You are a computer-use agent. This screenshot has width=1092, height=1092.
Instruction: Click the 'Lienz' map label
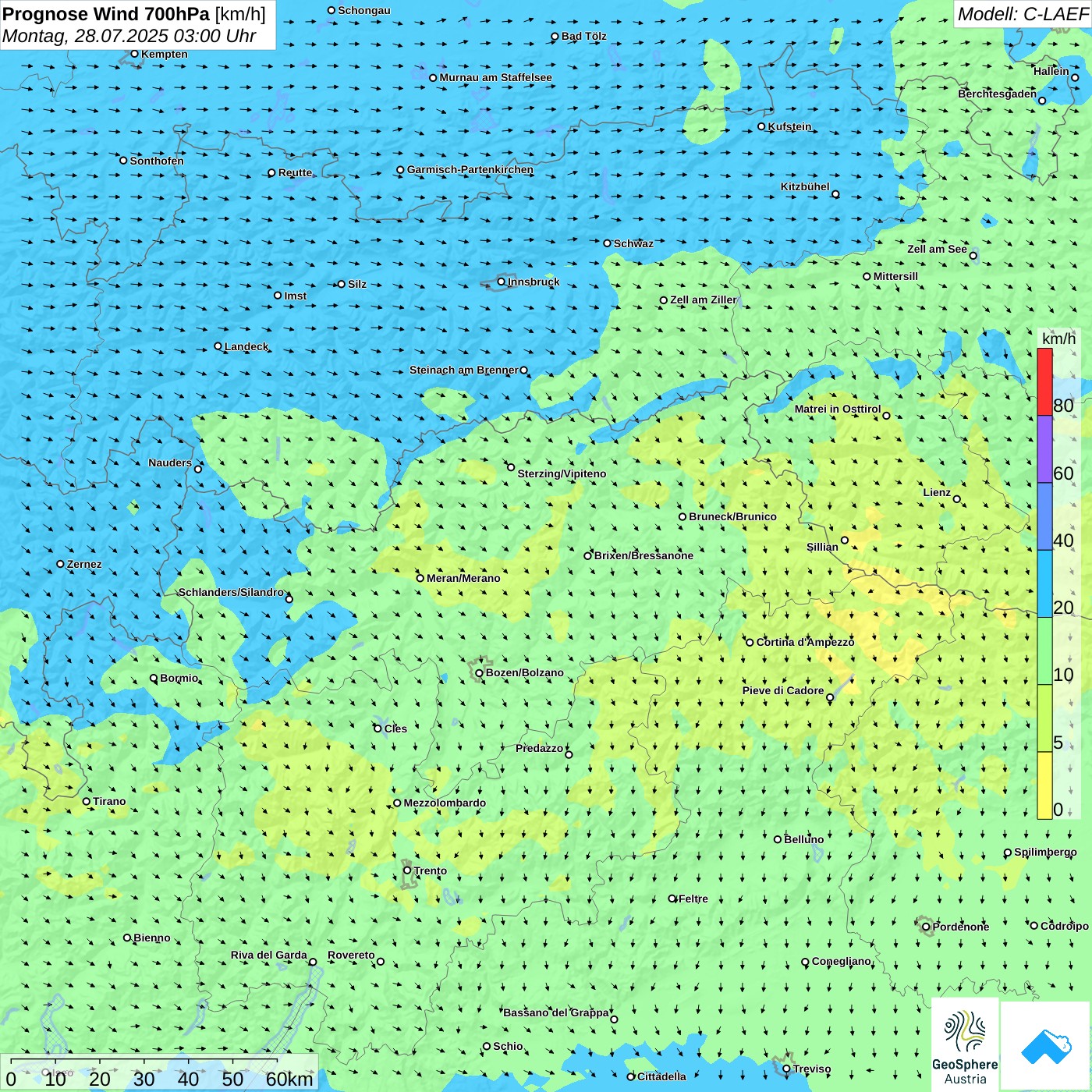tap(937, 492)
